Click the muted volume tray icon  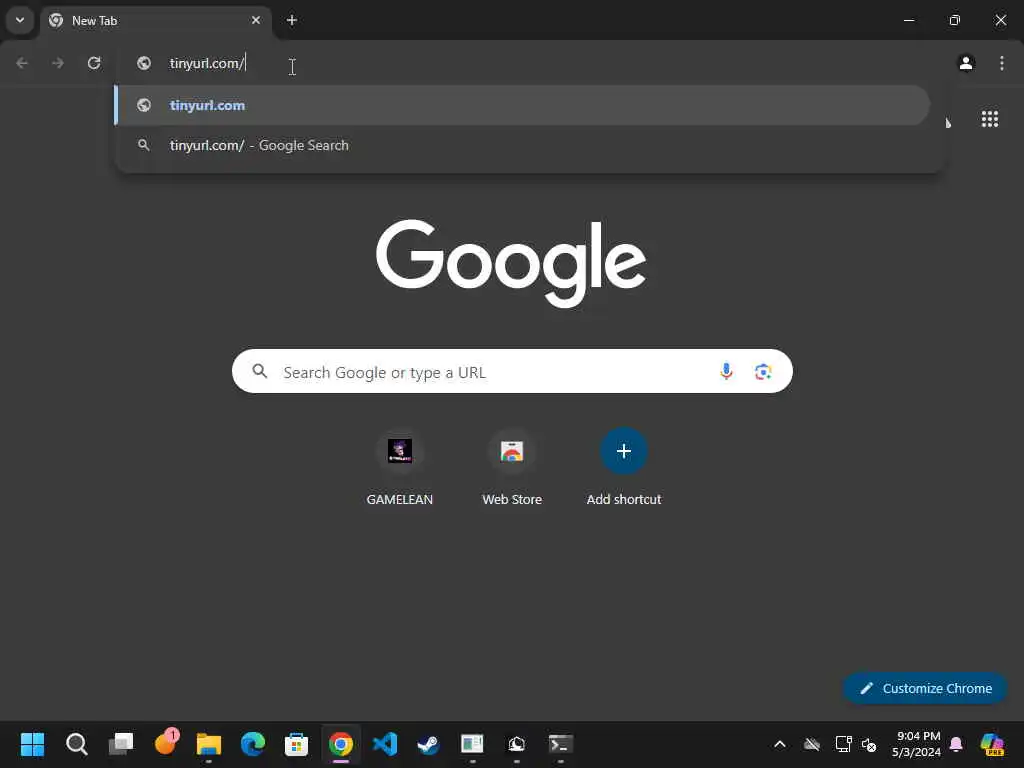[x=869, y=744]
